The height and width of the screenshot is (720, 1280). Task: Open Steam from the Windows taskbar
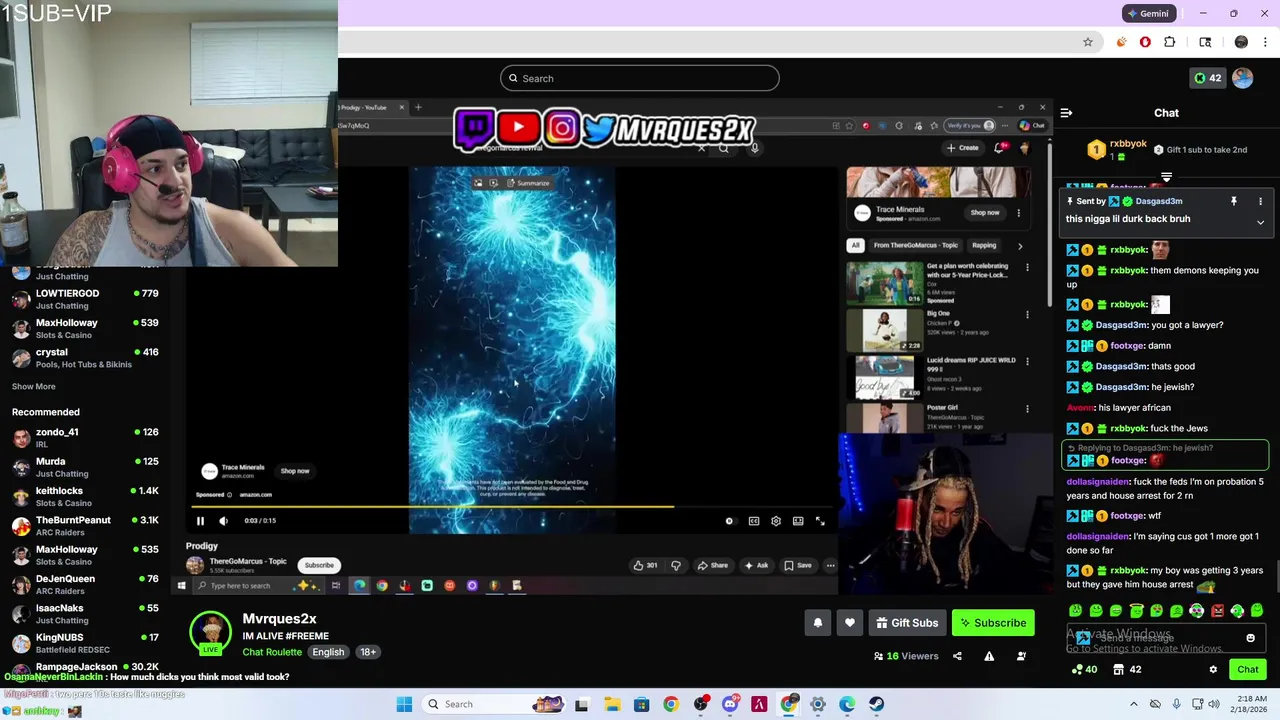pos(876,704)
